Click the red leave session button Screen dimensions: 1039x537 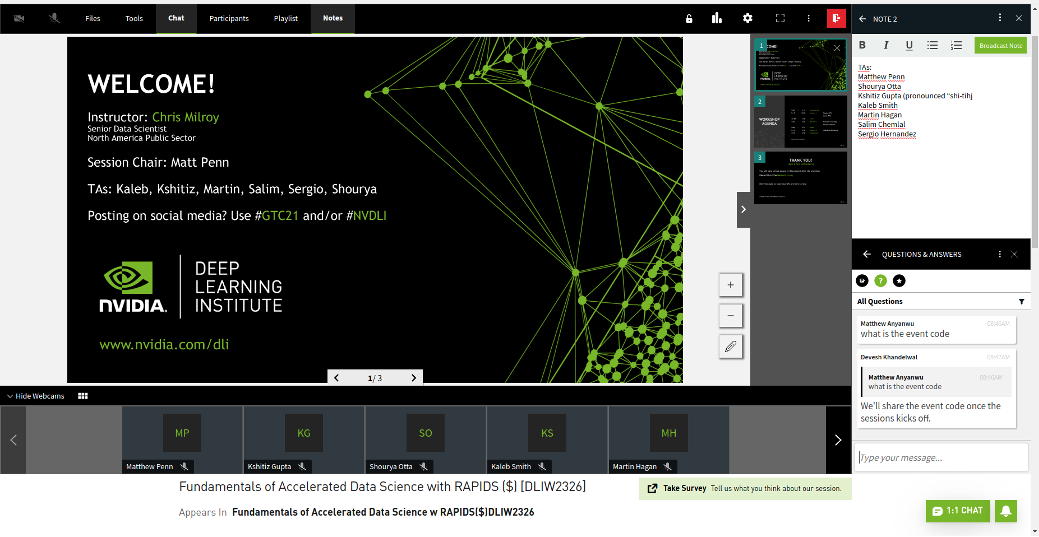[x=837, y=19]
